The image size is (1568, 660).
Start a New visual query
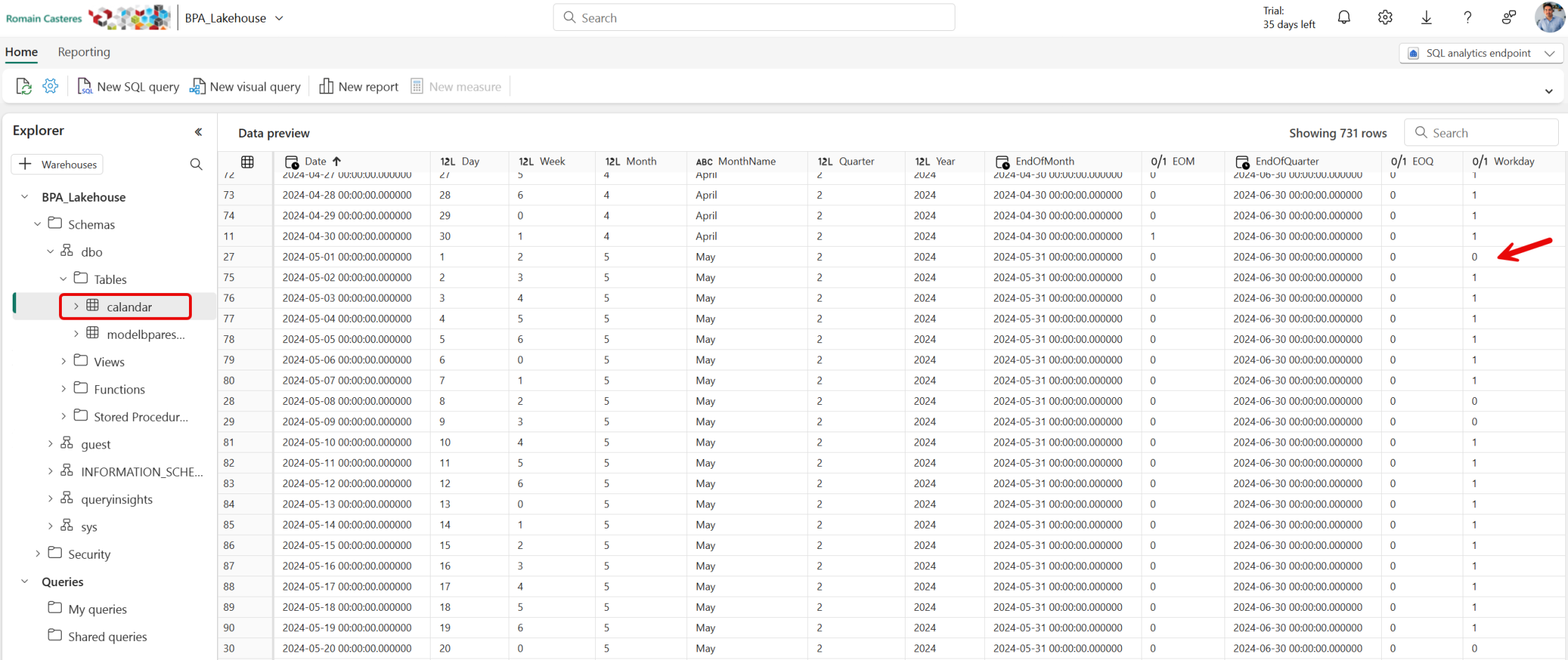click(245, 86)
